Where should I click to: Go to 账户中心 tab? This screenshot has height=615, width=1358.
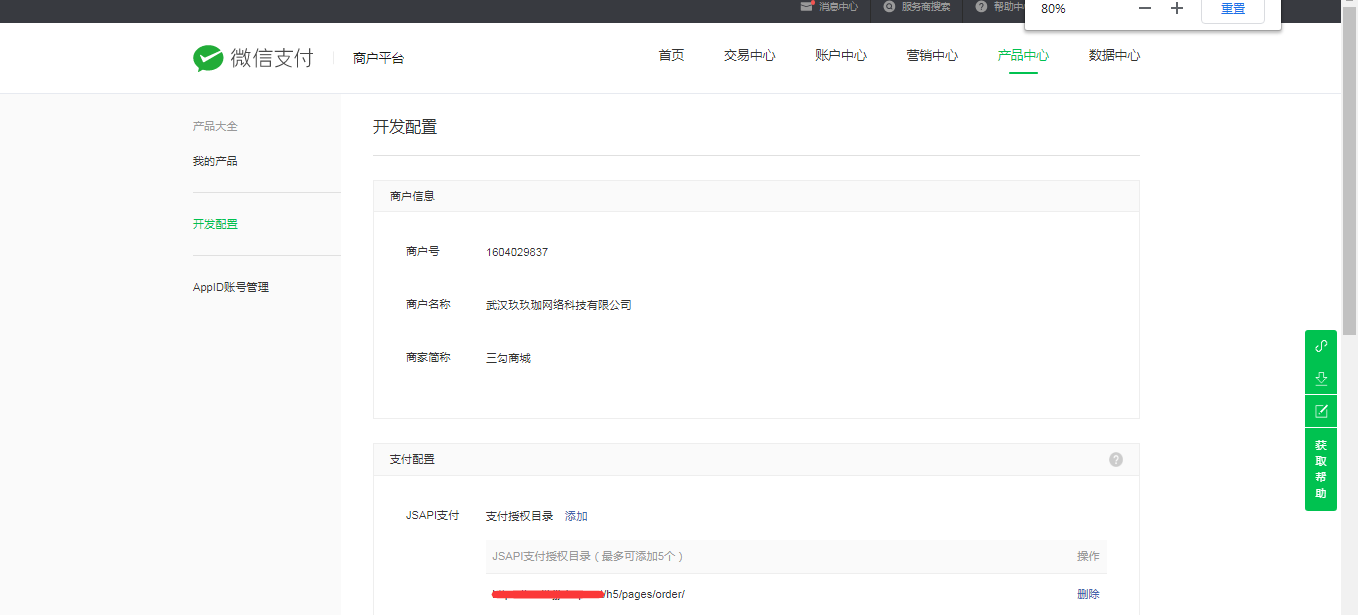[840, 56]
